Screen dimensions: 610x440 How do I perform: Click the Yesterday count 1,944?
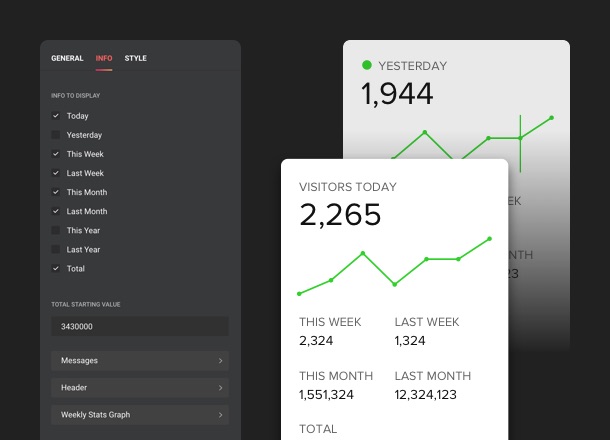pos(397,94)
